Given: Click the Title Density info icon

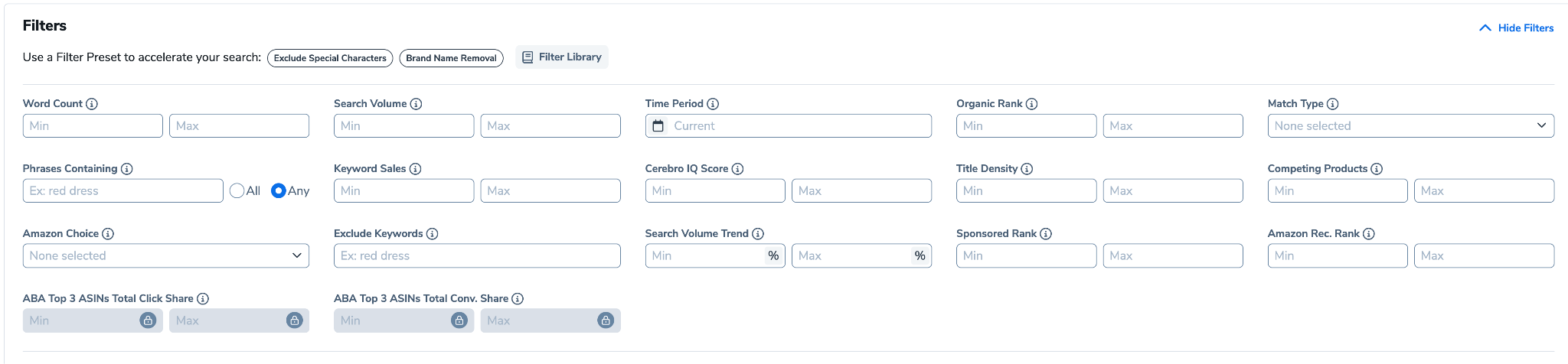Looking at the screenshot, I should point(1027,169).
